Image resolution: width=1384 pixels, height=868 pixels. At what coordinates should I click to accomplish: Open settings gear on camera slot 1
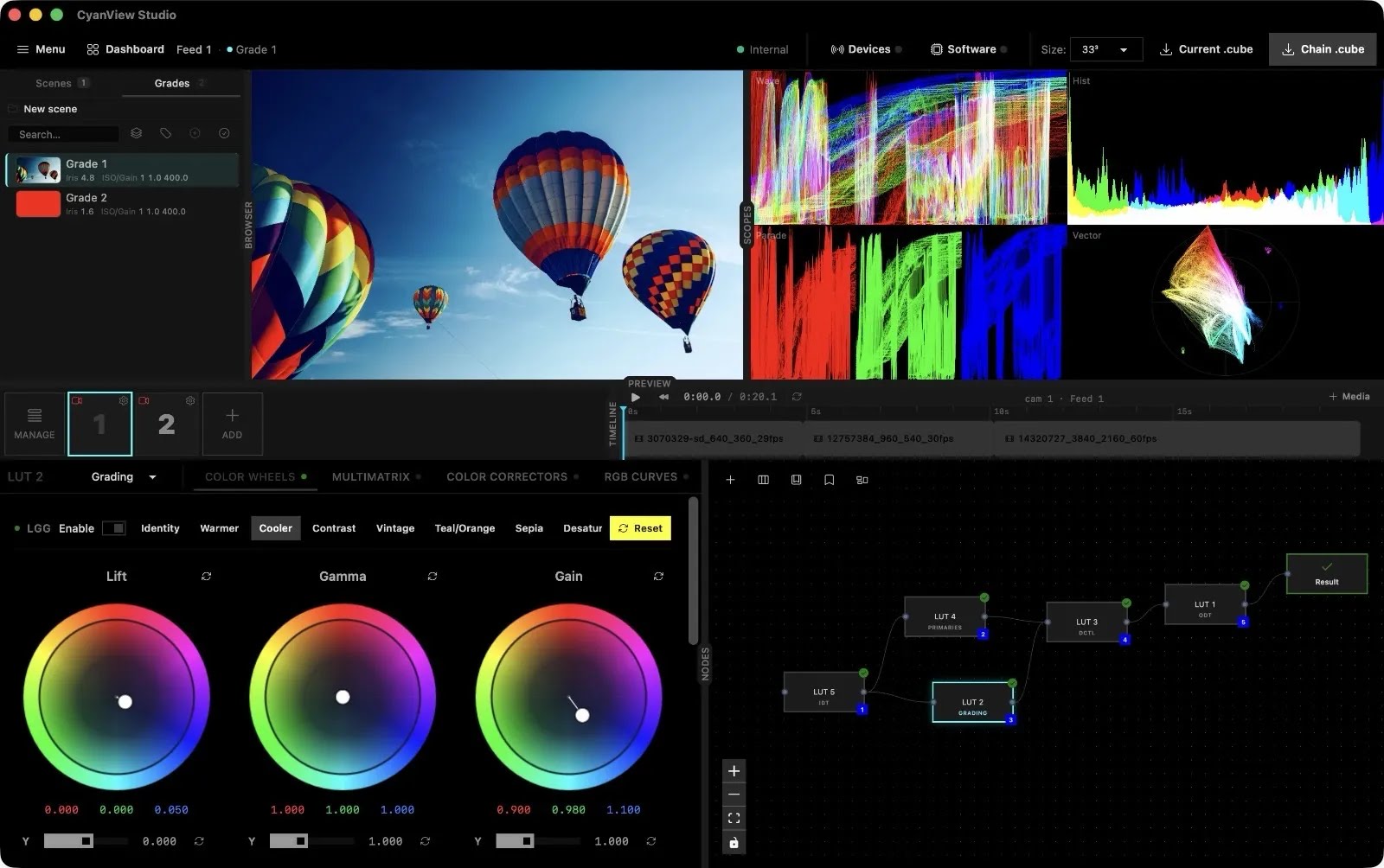(x=123, y=401)
